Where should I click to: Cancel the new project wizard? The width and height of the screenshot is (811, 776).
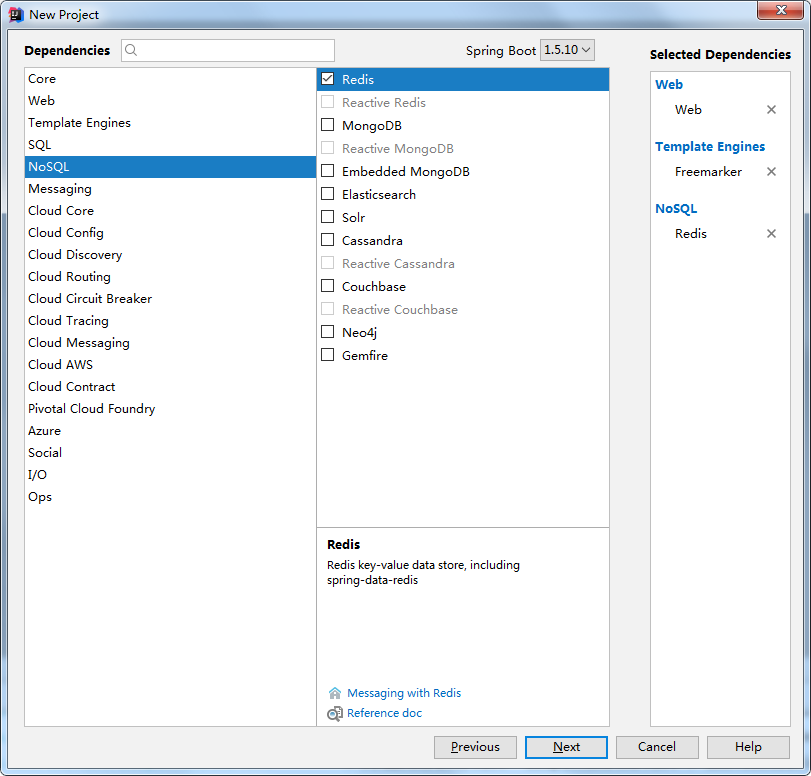tap(657, 747)
